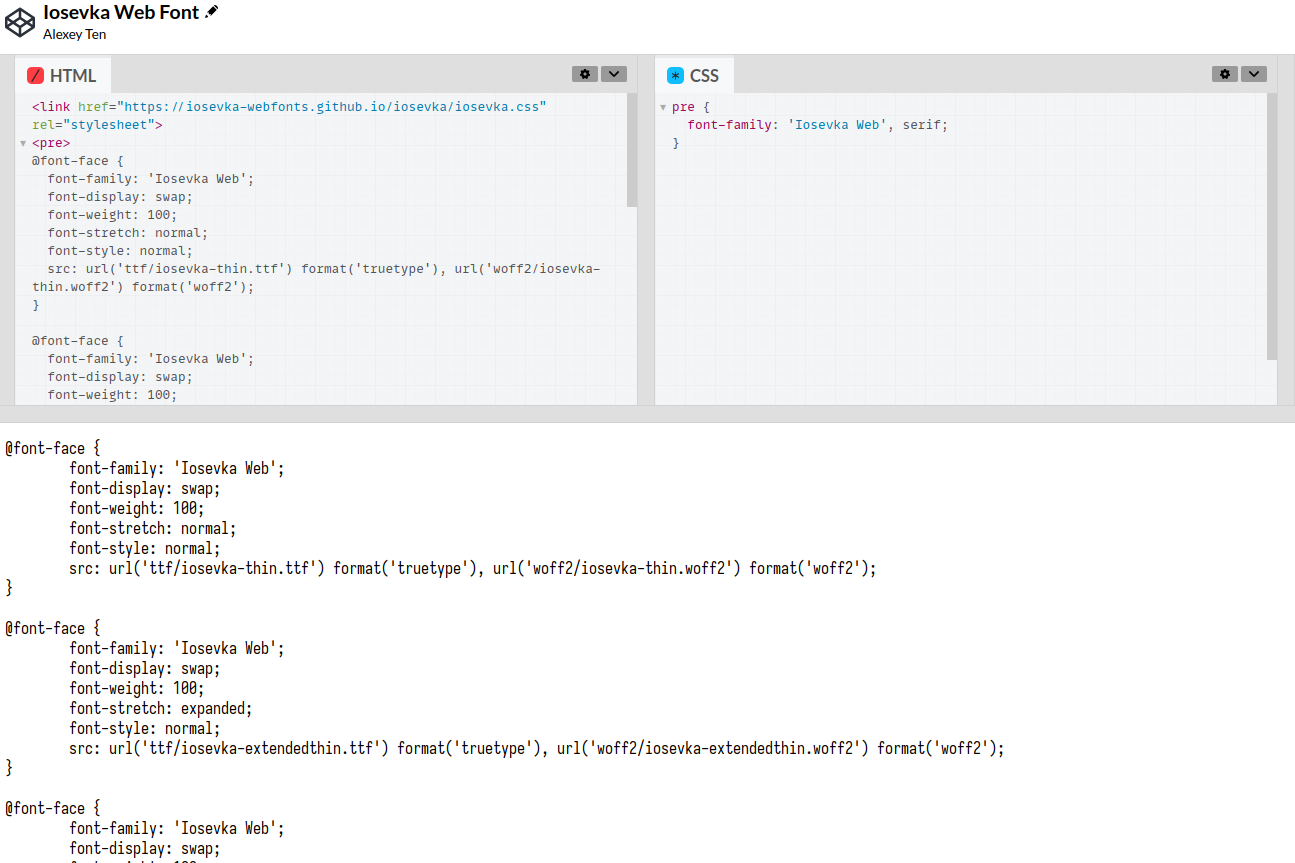The height and width of the screenshot is (863, 1295).
Task: Collapse the pre rule in the CSS editor
Action: (x=663, y=106)
